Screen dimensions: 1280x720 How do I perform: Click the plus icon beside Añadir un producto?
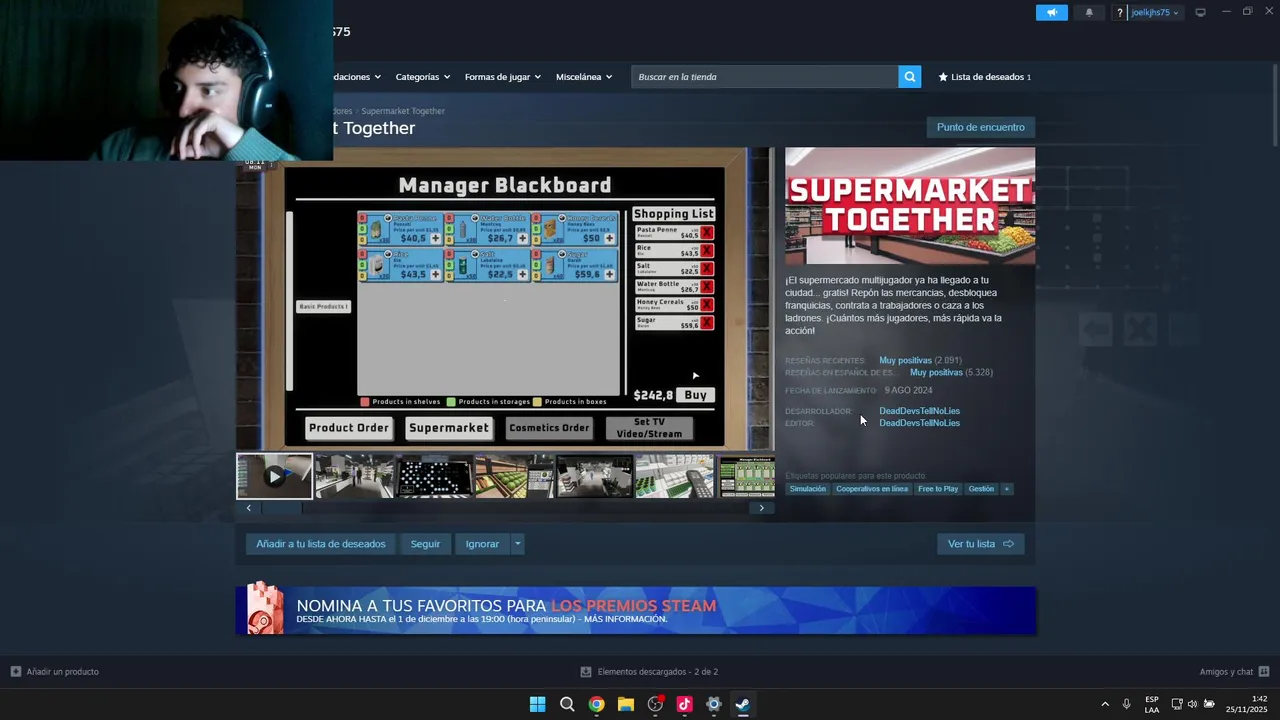pyautogui.click(x=16, y=672)
